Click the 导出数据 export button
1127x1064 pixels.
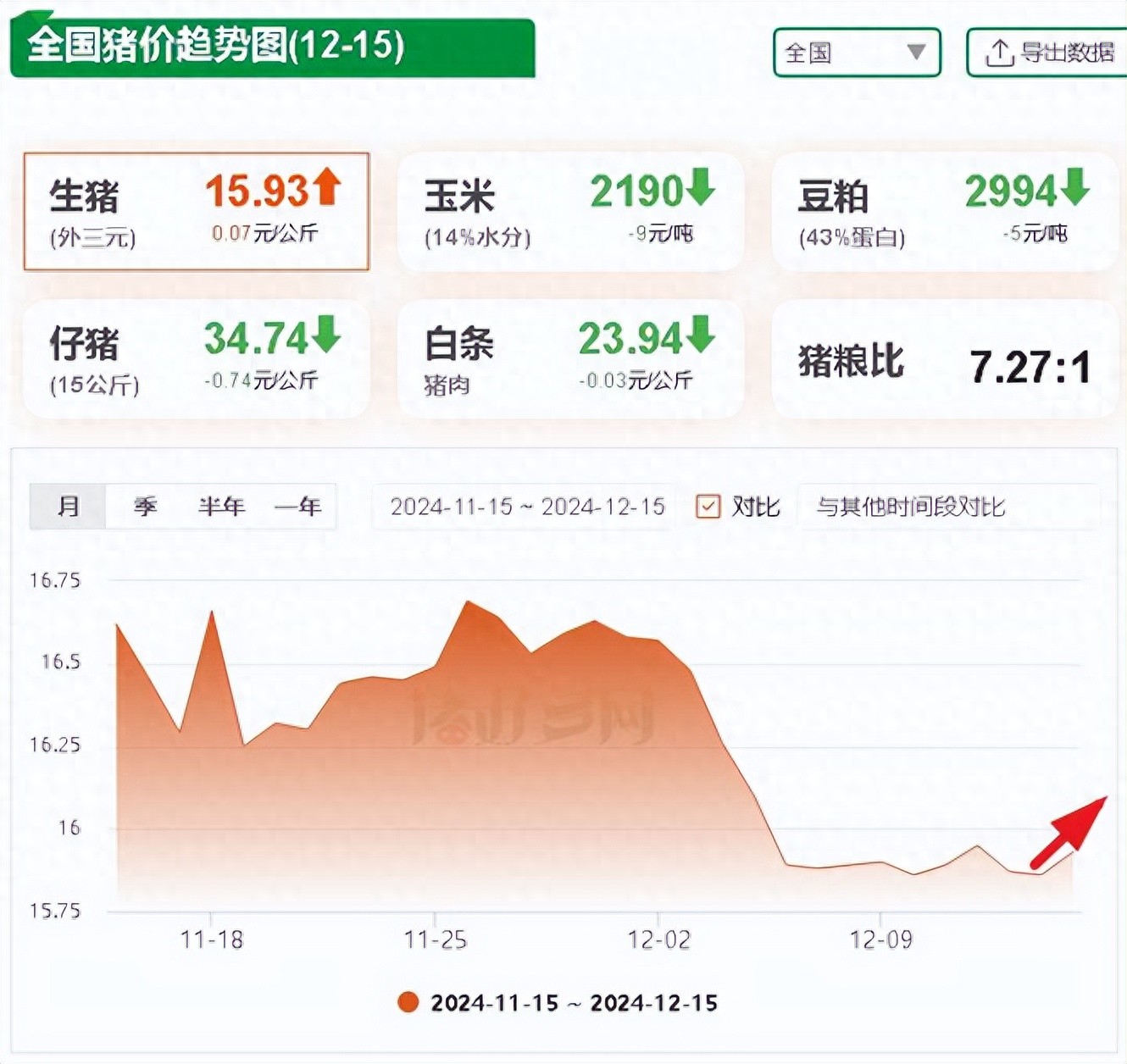(x=1047, y=53)
